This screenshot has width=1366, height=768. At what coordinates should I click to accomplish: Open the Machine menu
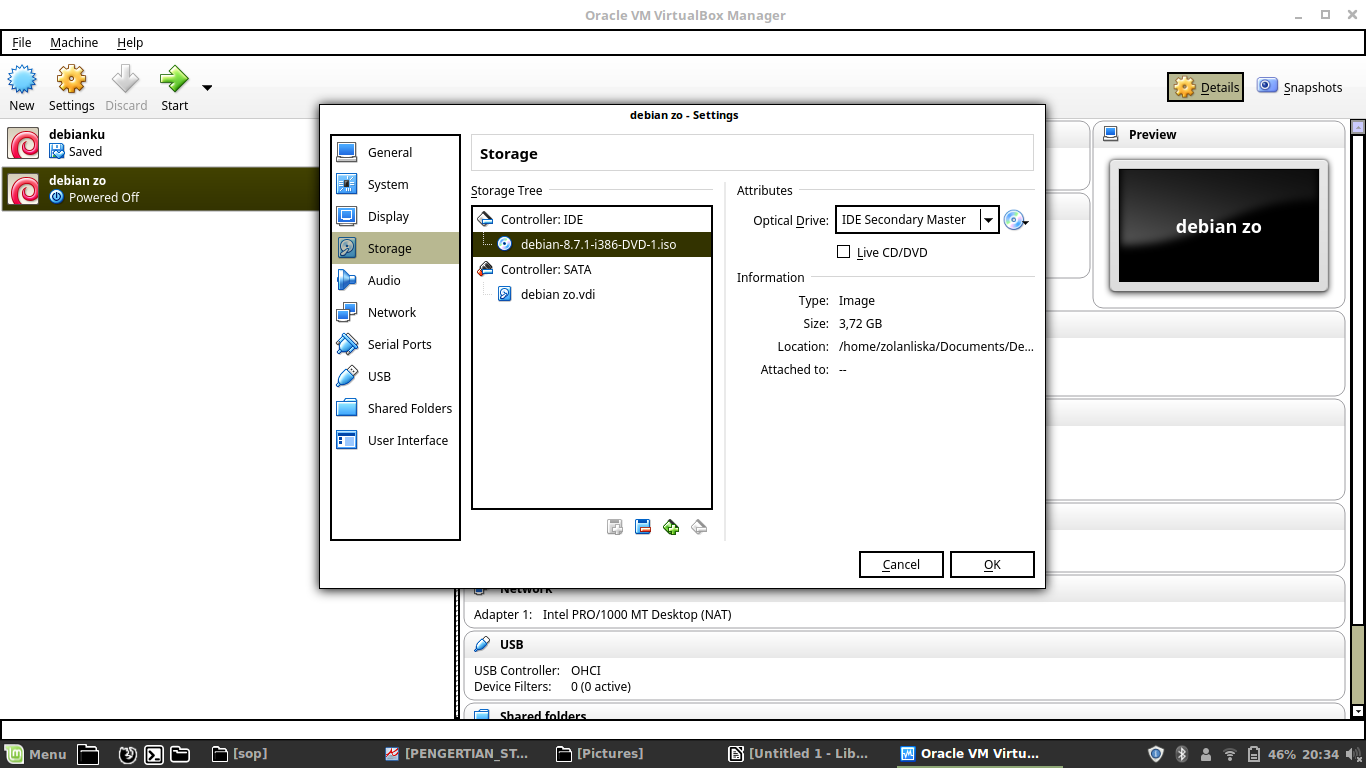pyautogui.click(x=74, y=42)
